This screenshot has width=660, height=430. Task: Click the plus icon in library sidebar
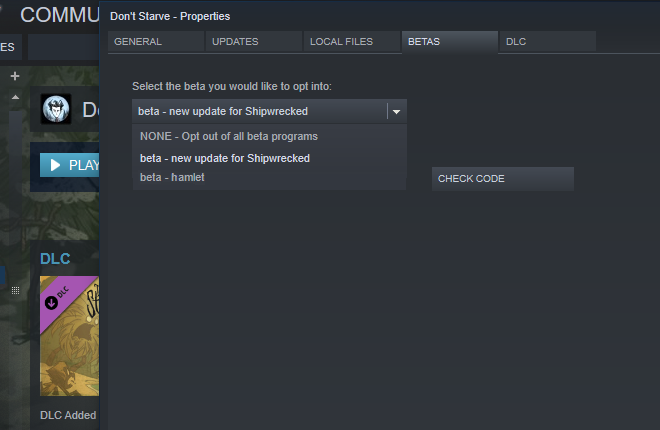[x=15, y=76]
